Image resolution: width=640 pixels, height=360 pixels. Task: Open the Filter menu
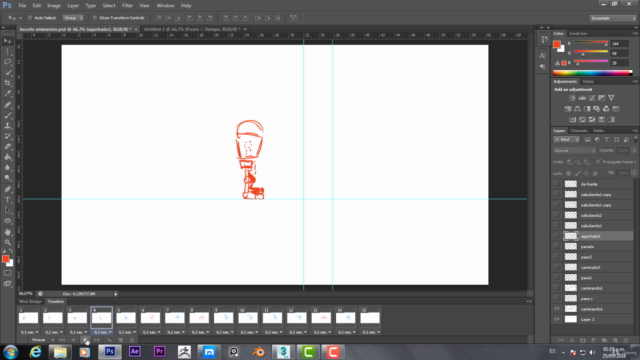pyautogui.click(x=127, y=6)
